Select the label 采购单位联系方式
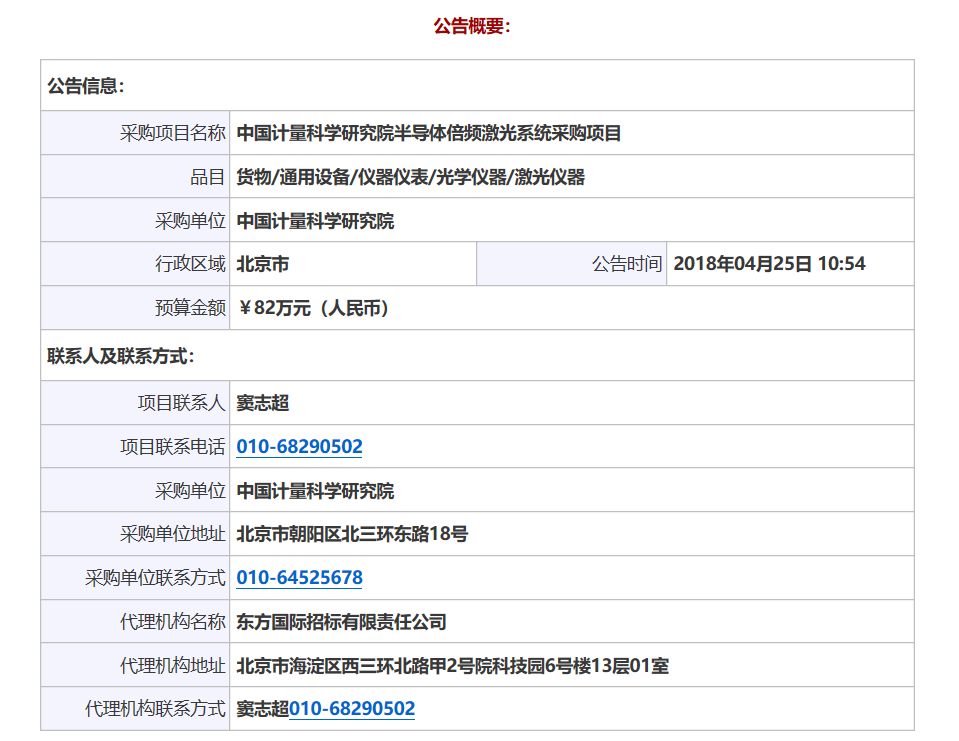The height and width of the screenshot is (741, 959). 155,578
